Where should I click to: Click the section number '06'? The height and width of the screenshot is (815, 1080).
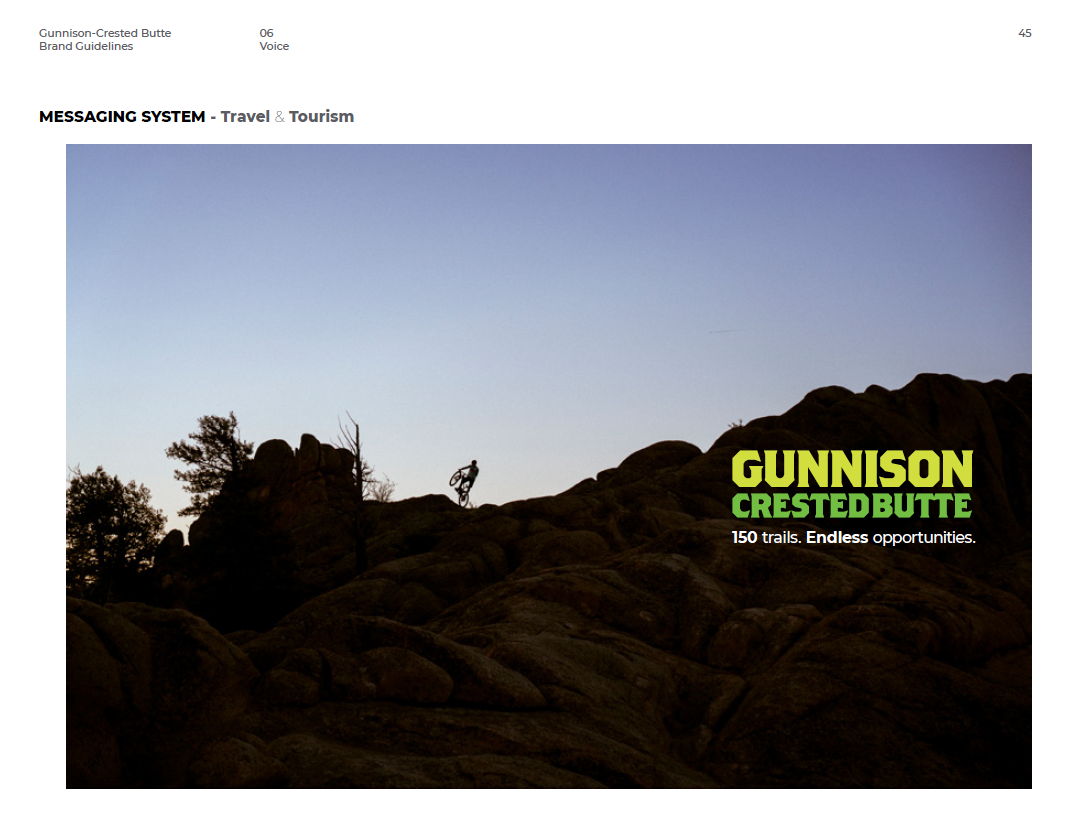coord(267,33)
